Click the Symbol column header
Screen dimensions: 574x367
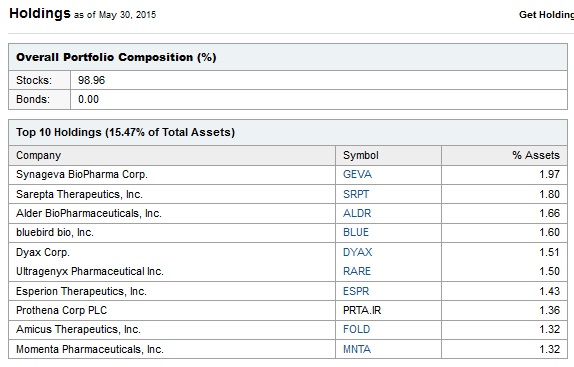coord(361,155)
